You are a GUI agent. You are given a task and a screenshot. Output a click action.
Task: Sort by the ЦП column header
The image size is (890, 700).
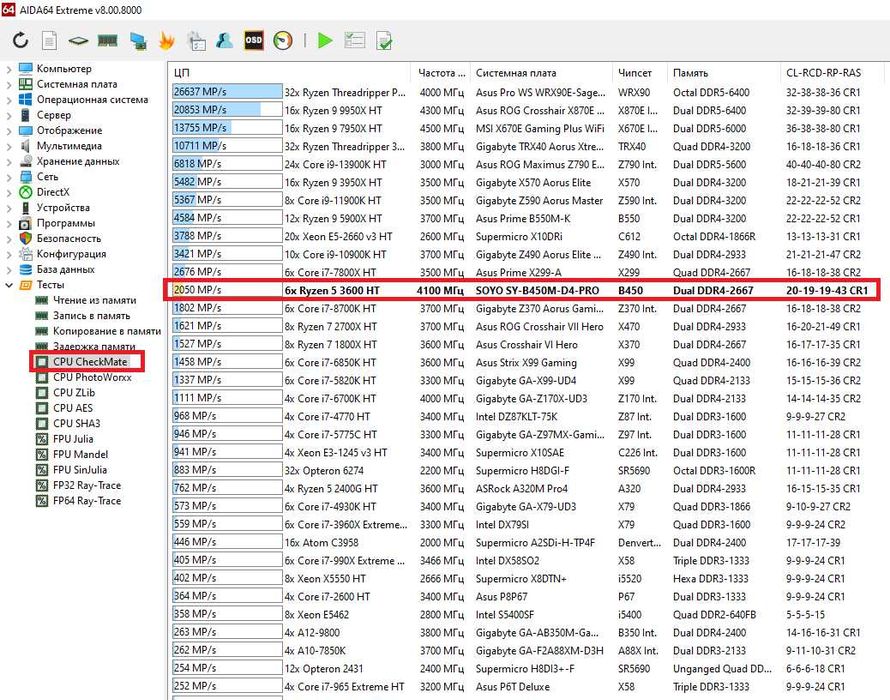tap(289, 73)
